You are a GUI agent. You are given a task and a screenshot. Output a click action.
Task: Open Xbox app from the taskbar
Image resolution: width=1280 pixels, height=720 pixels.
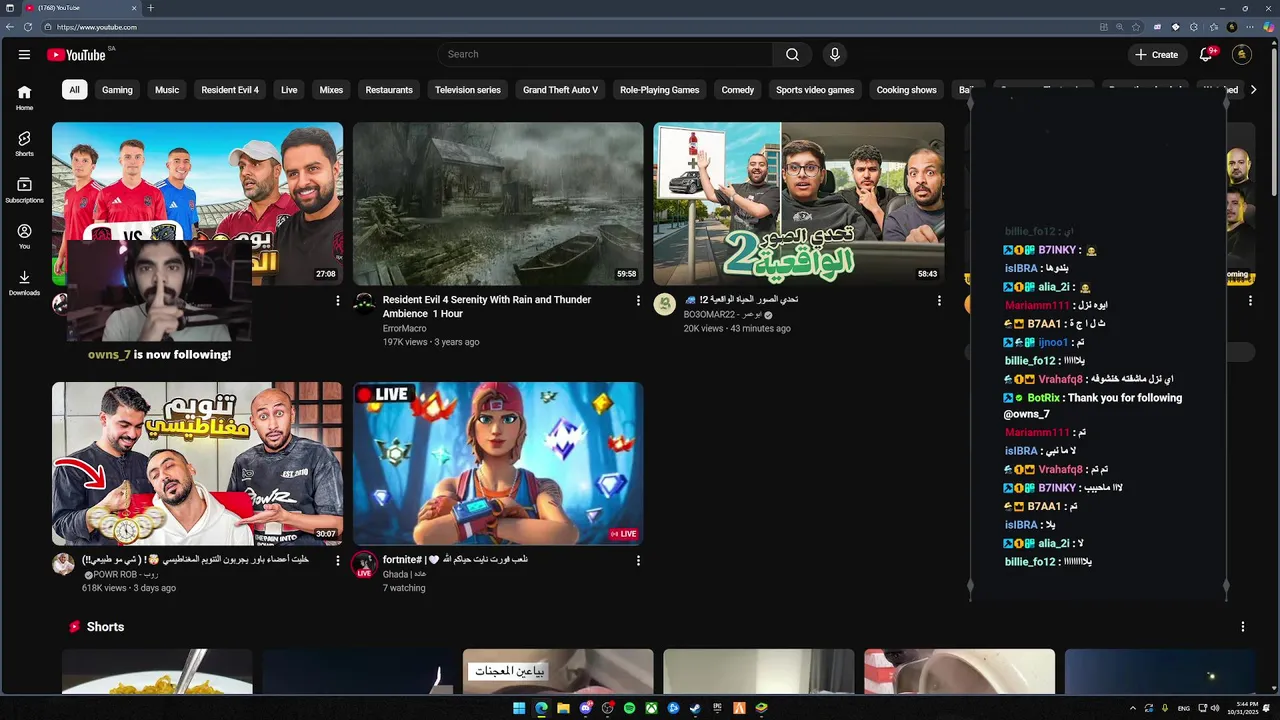[x=651, y=708]
